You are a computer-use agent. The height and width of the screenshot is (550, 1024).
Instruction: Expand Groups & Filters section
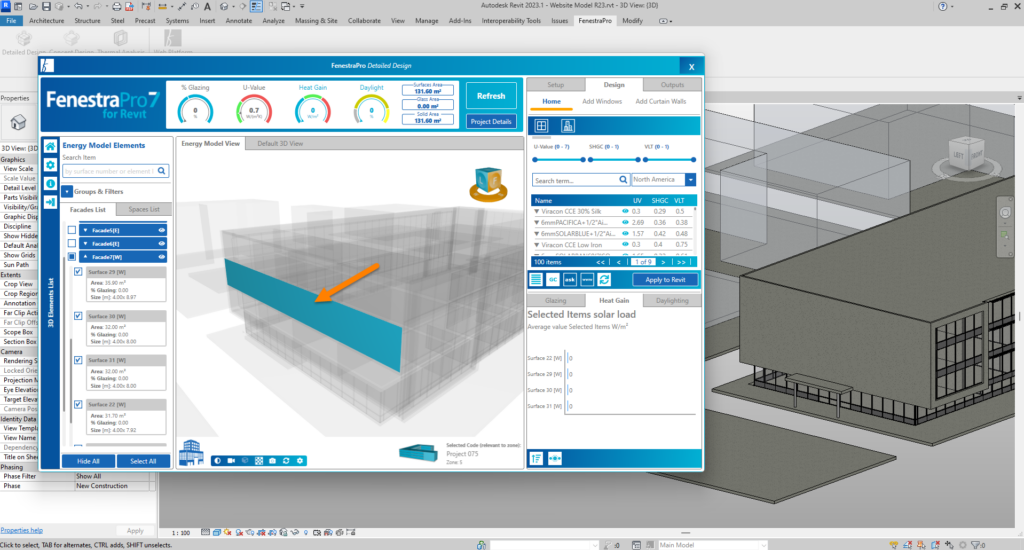67,191
